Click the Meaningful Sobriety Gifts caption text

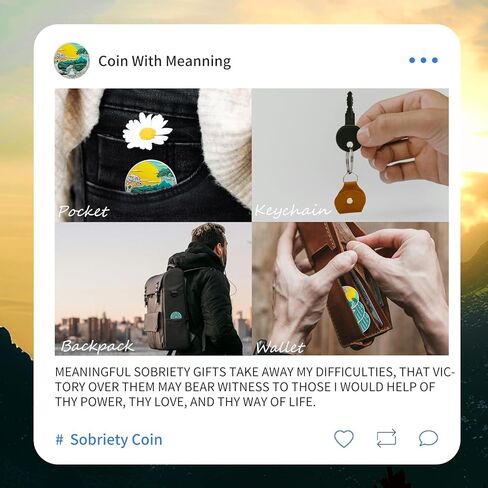[x=255, y=387]
